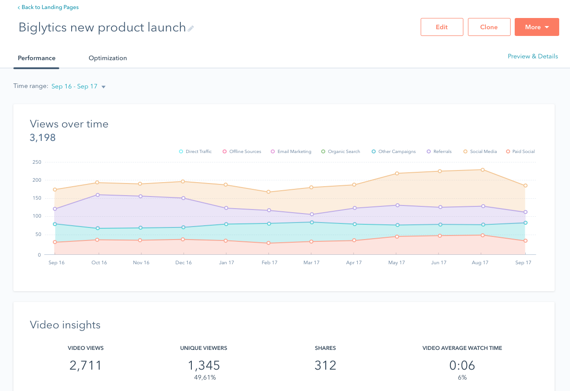Click the Other Campaigns data point at Jun 17
This screenshot has height=391, width=570.
[x=440, y=225]
